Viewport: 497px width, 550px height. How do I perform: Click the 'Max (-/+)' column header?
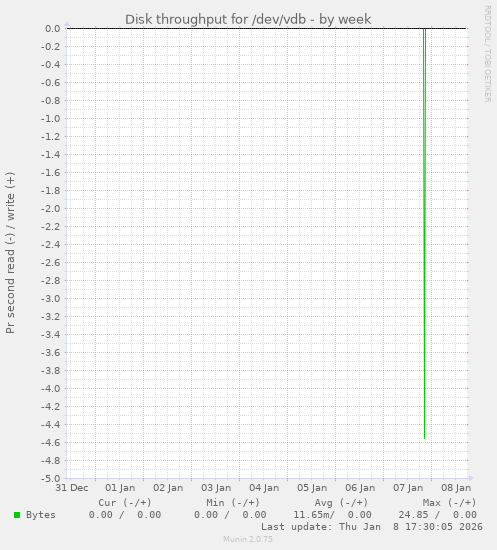tap(450, 503)
